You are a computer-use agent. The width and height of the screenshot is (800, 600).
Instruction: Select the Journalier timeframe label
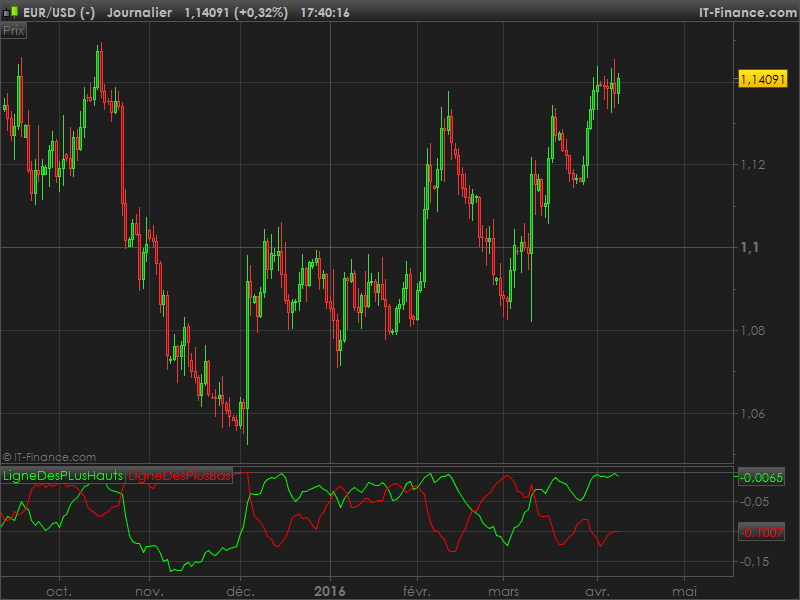pyautogui.click(x=139, y=12)
